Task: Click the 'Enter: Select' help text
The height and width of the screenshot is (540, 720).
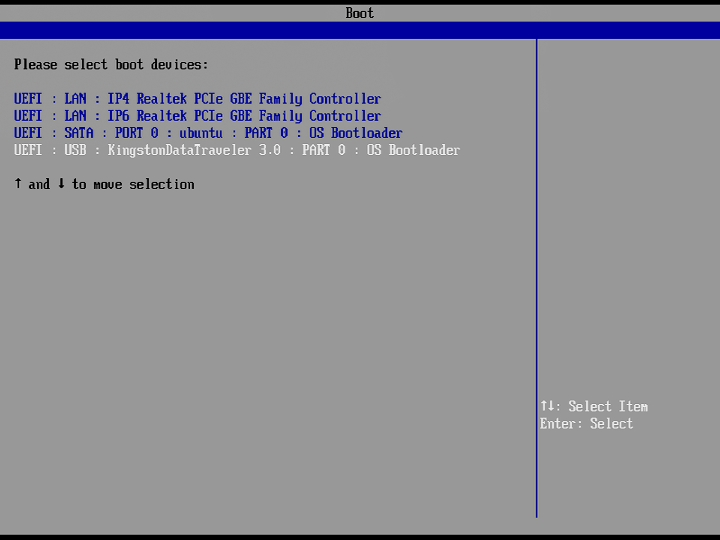Action: (x=586, y=423)
